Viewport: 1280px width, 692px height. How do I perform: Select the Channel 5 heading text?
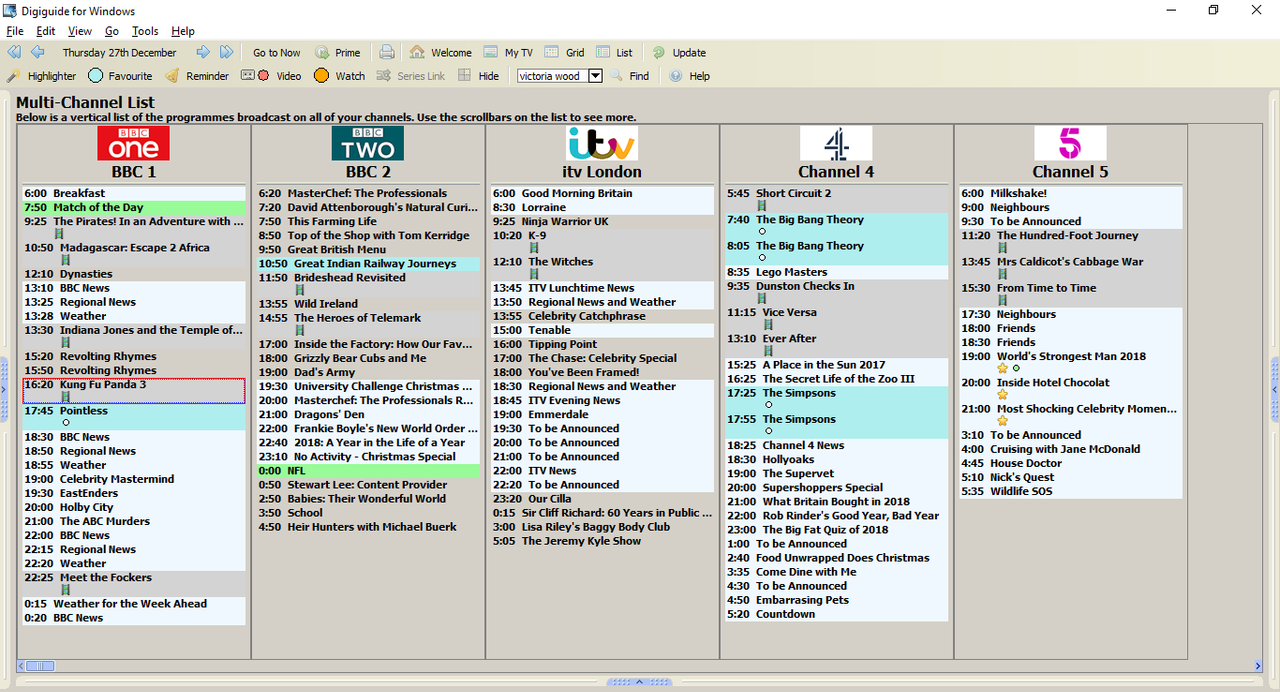tap(1071, 171)
